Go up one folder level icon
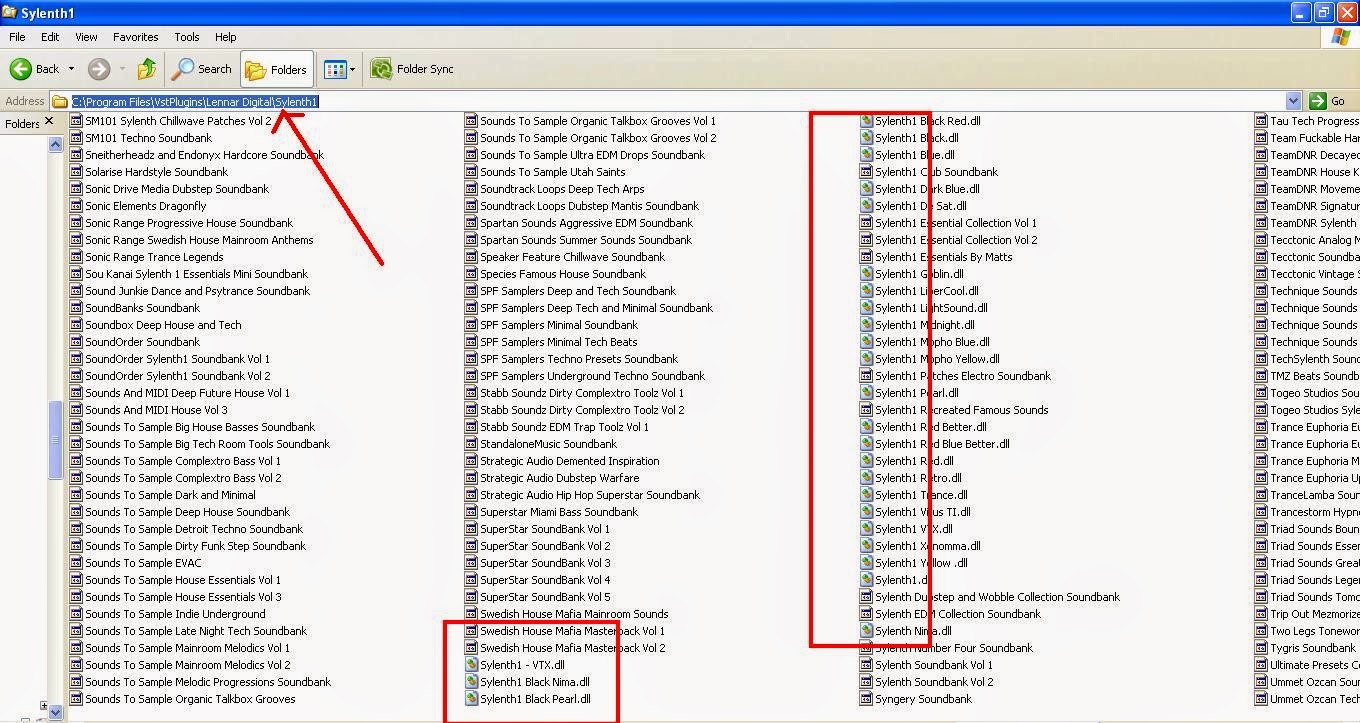 147,69
